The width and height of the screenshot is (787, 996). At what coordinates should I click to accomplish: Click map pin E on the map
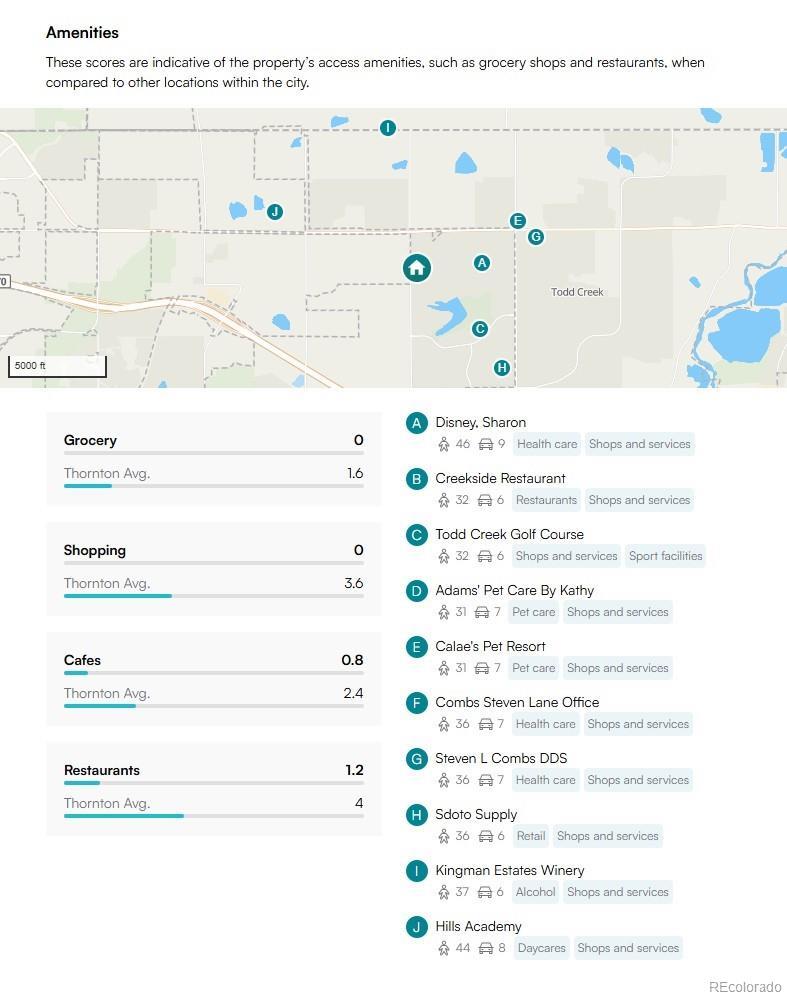[517, 221]
